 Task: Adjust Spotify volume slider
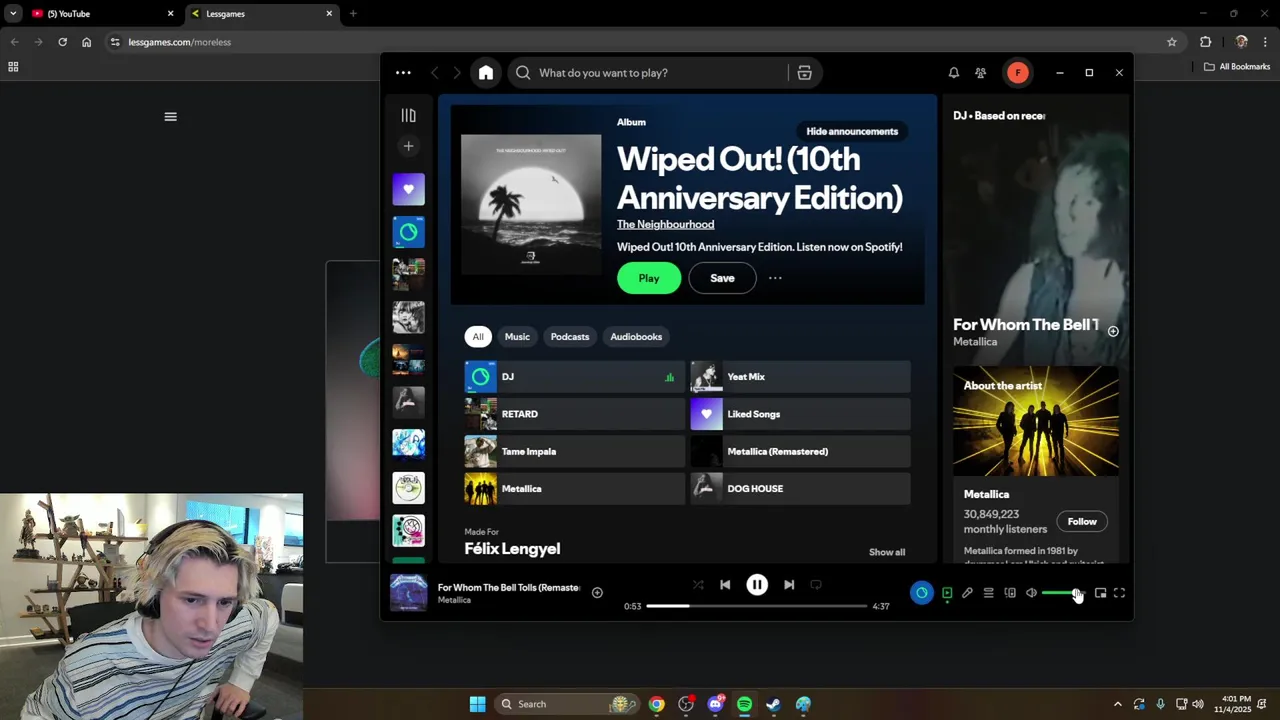click(x=1062, y=593)
